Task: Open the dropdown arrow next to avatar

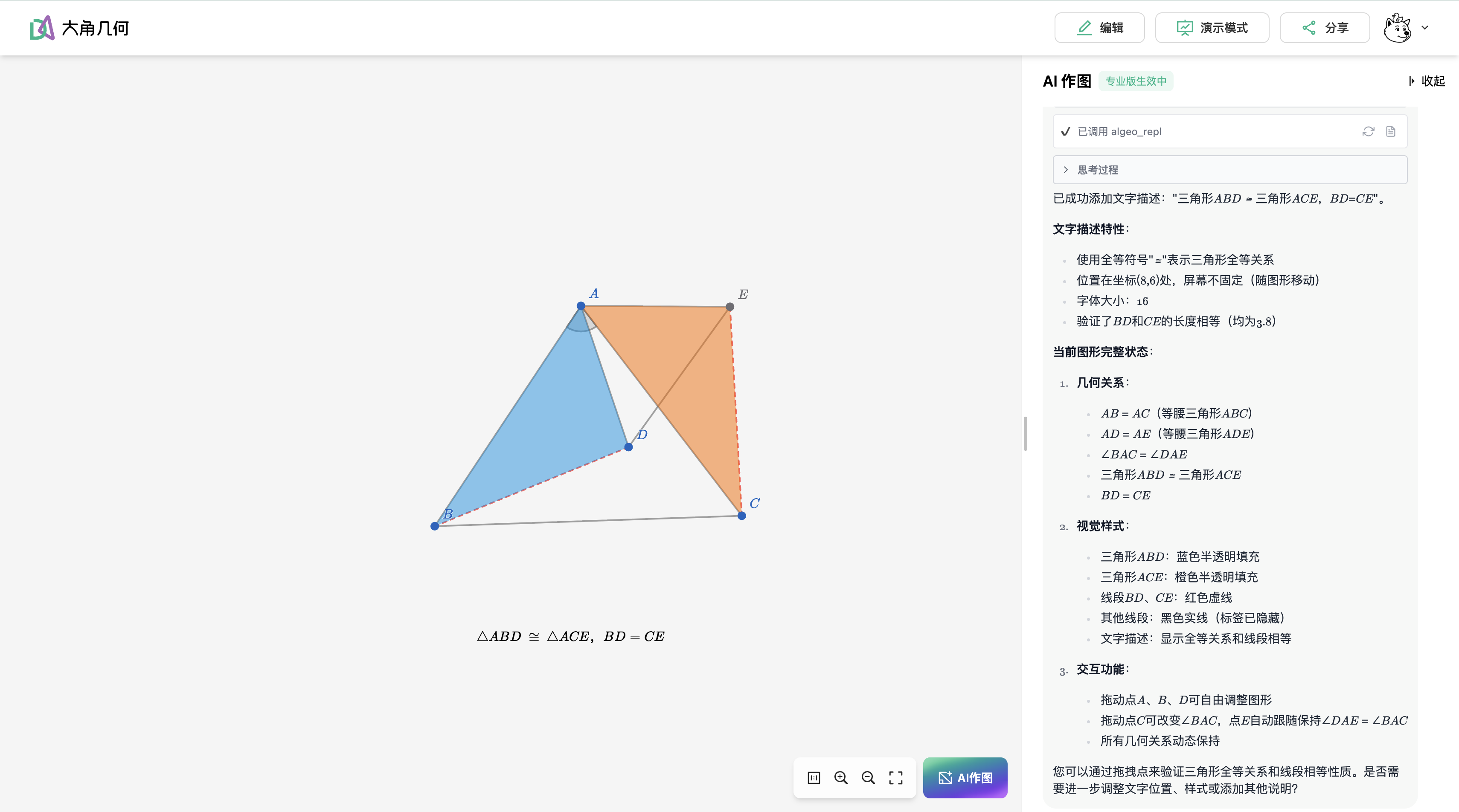Action: (1425, 28)
